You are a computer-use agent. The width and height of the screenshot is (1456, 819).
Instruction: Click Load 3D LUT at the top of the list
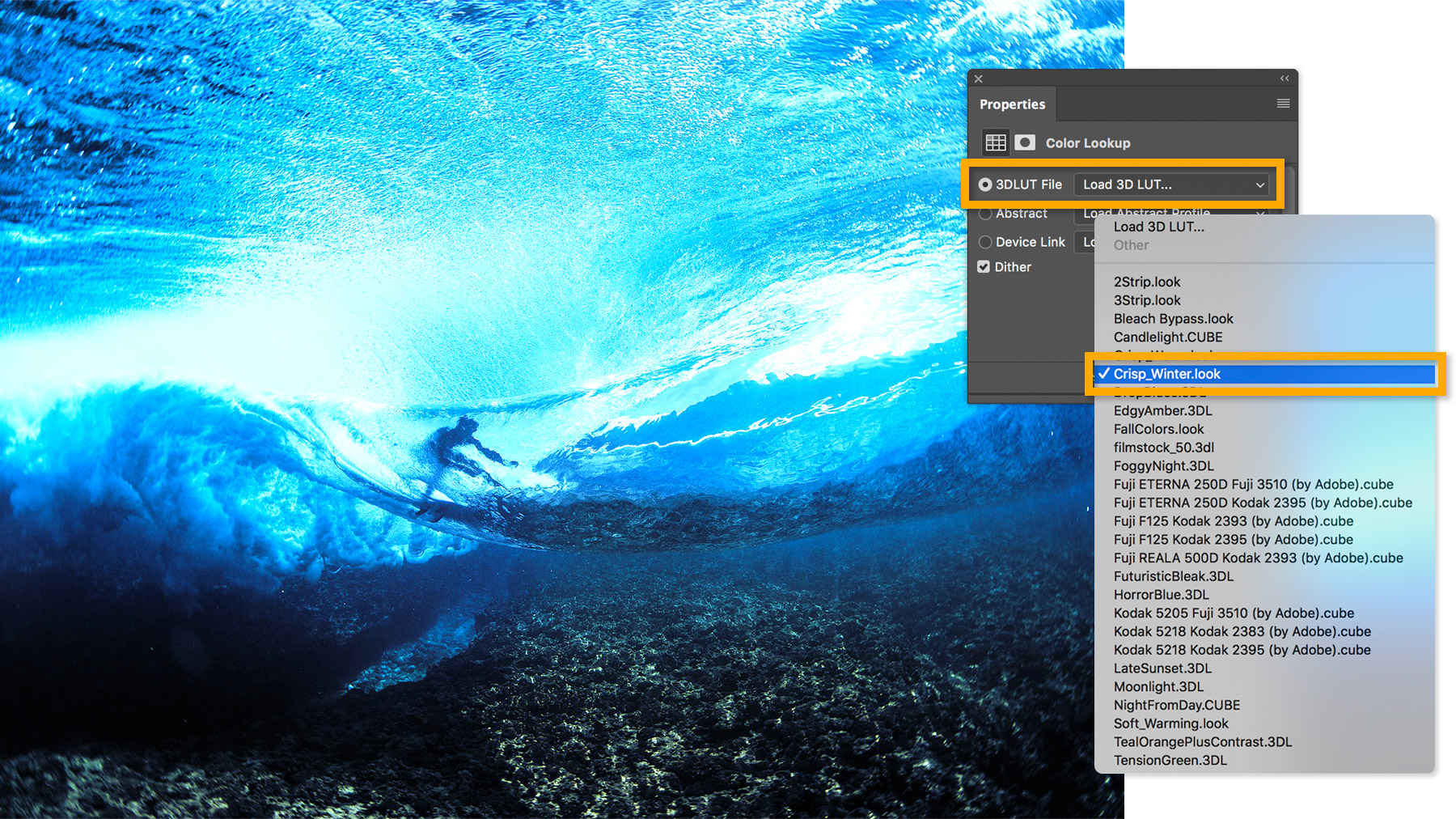1158,227
